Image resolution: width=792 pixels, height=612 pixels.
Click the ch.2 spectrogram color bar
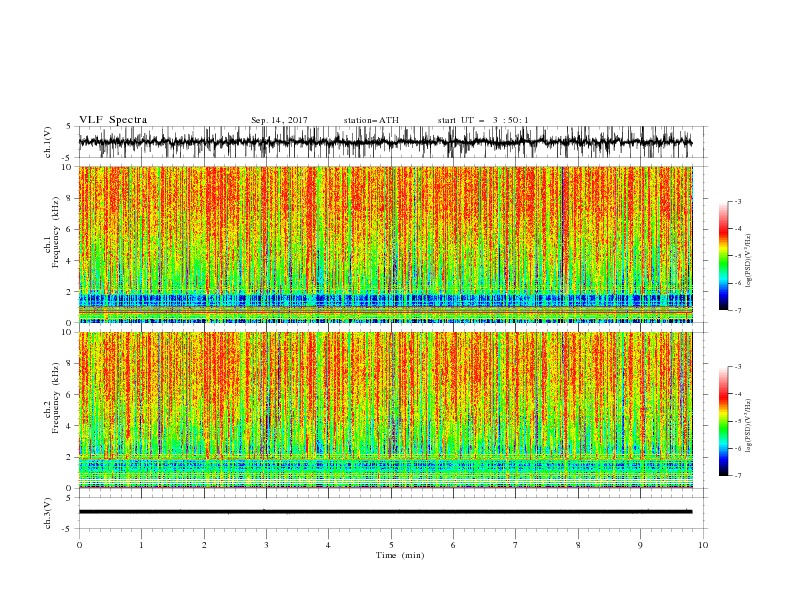point(724,421)
